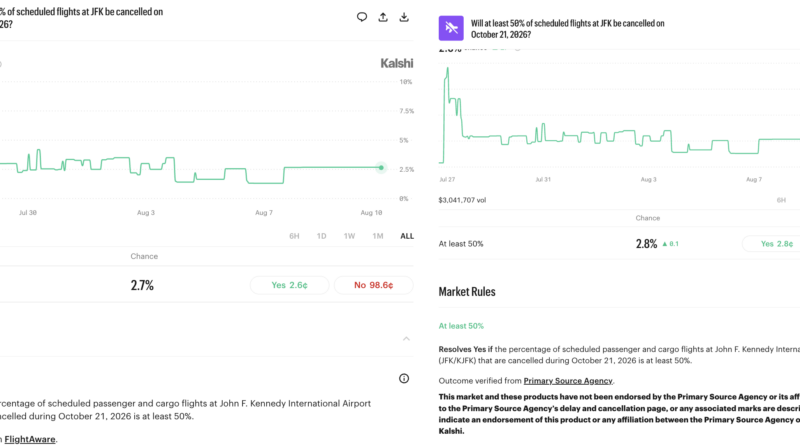Select 6H range on right chart

(781, 200)
